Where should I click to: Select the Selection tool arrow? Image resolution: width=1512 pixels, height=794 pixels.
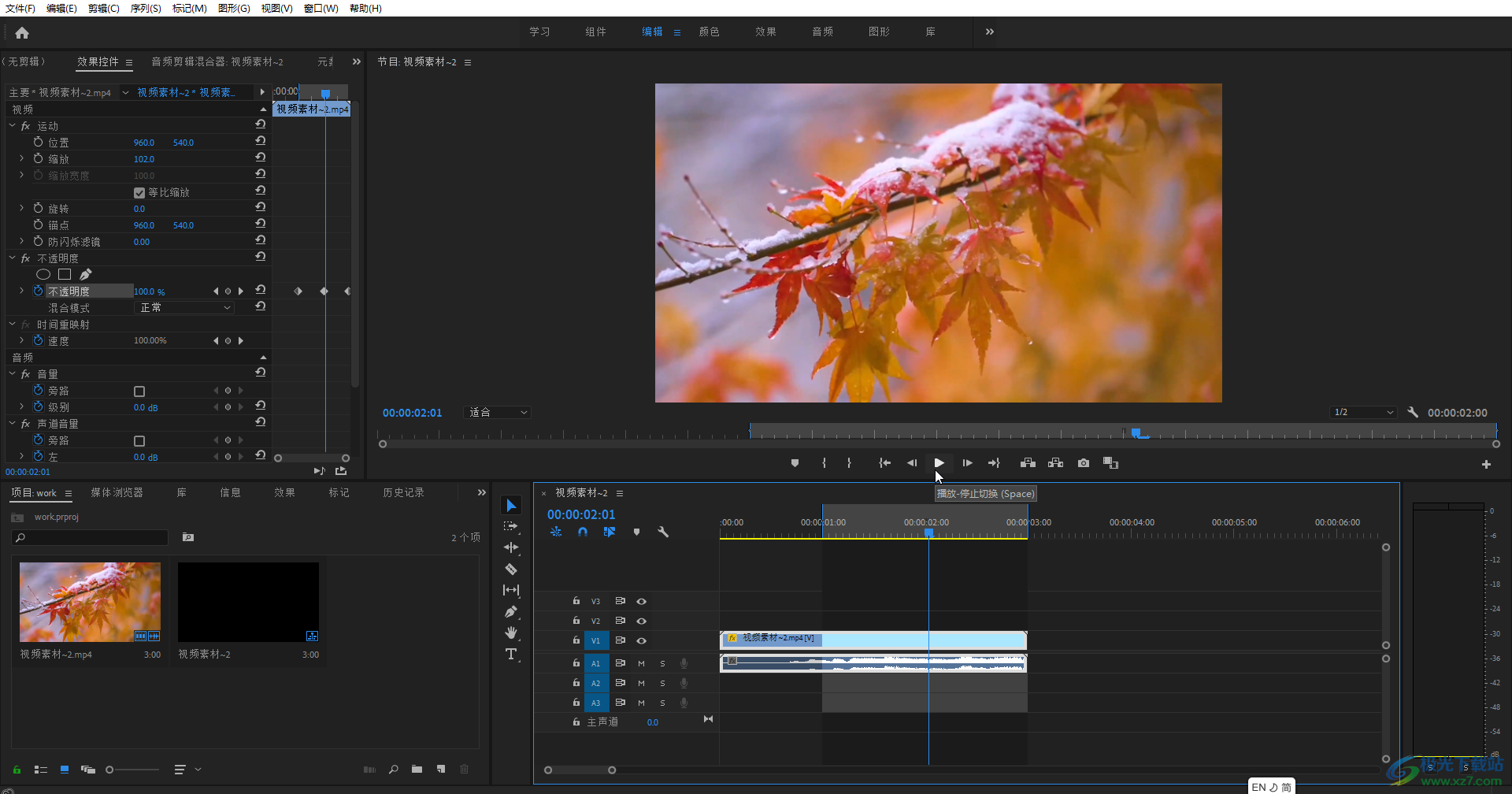[x=511, y=505]
